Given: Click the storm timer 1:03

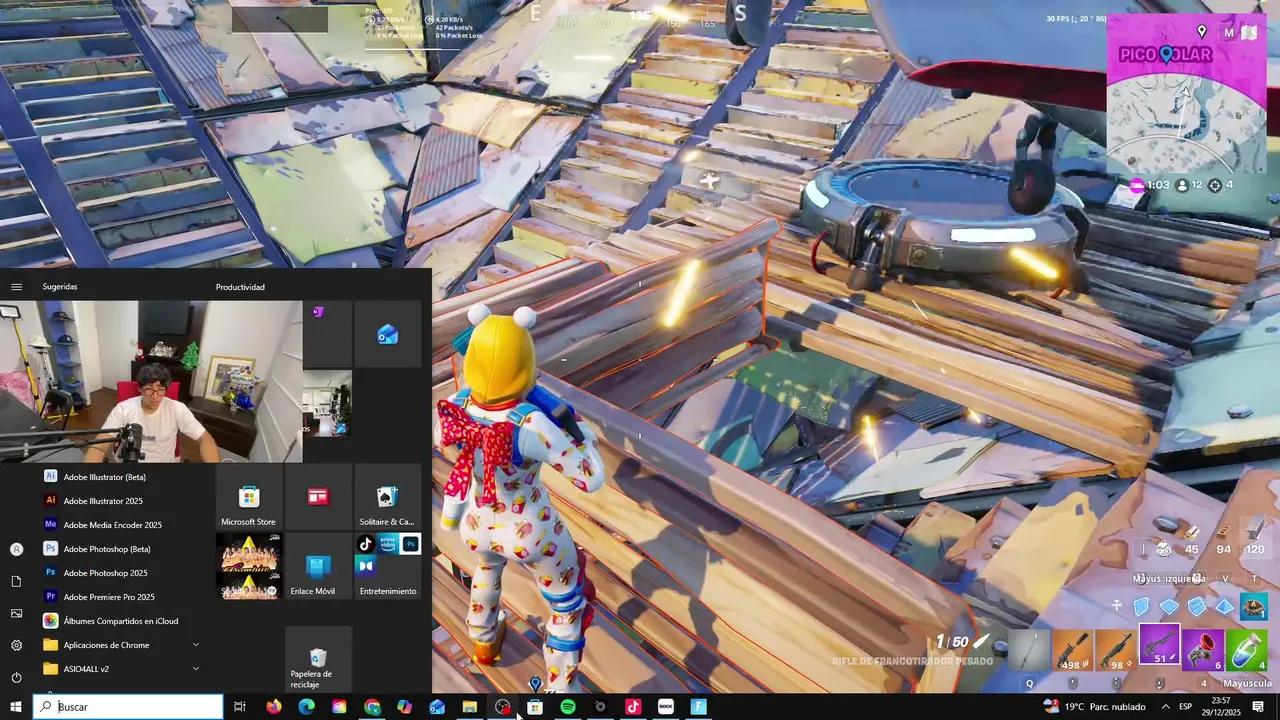Looking at the screenshot, I should (1150, 185).
